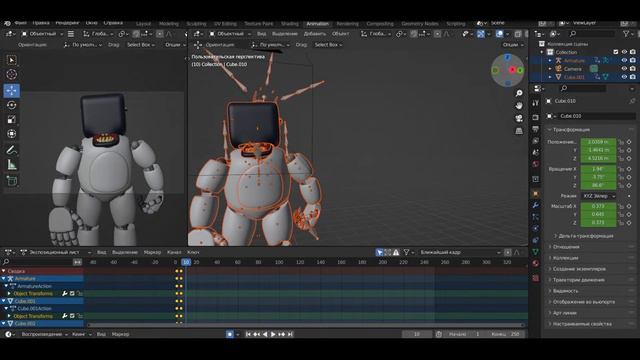Open the Object properties orange tab icon

coord(536,194)
